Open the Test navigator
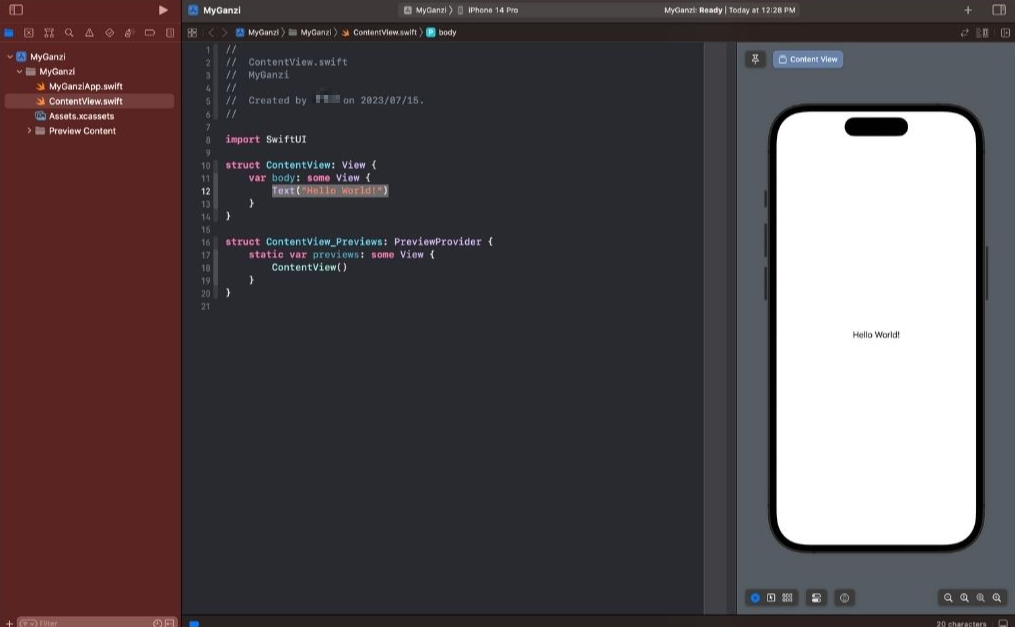The height and width of the screenshot is (627, 1015). tap(109, 32)
